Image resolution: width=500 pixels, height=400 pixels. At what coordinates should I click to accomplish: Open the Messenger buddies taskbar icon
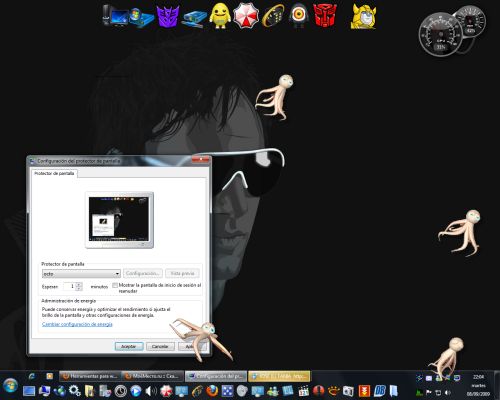273,391
